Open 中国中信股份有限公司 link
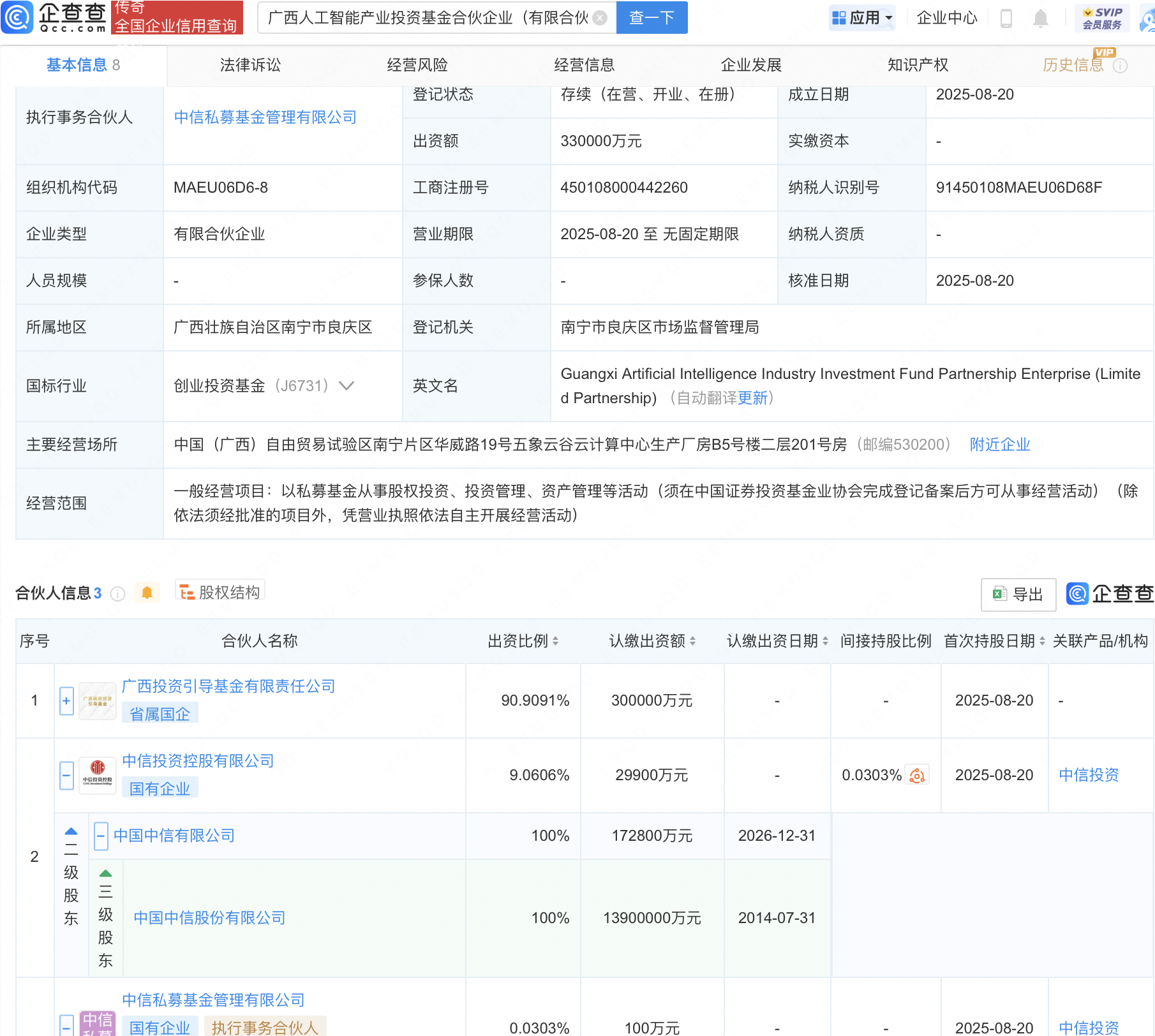Image resolution: width=1155 pixels, height=1036 pixels. pyautogui.click(x=209, y=918)
